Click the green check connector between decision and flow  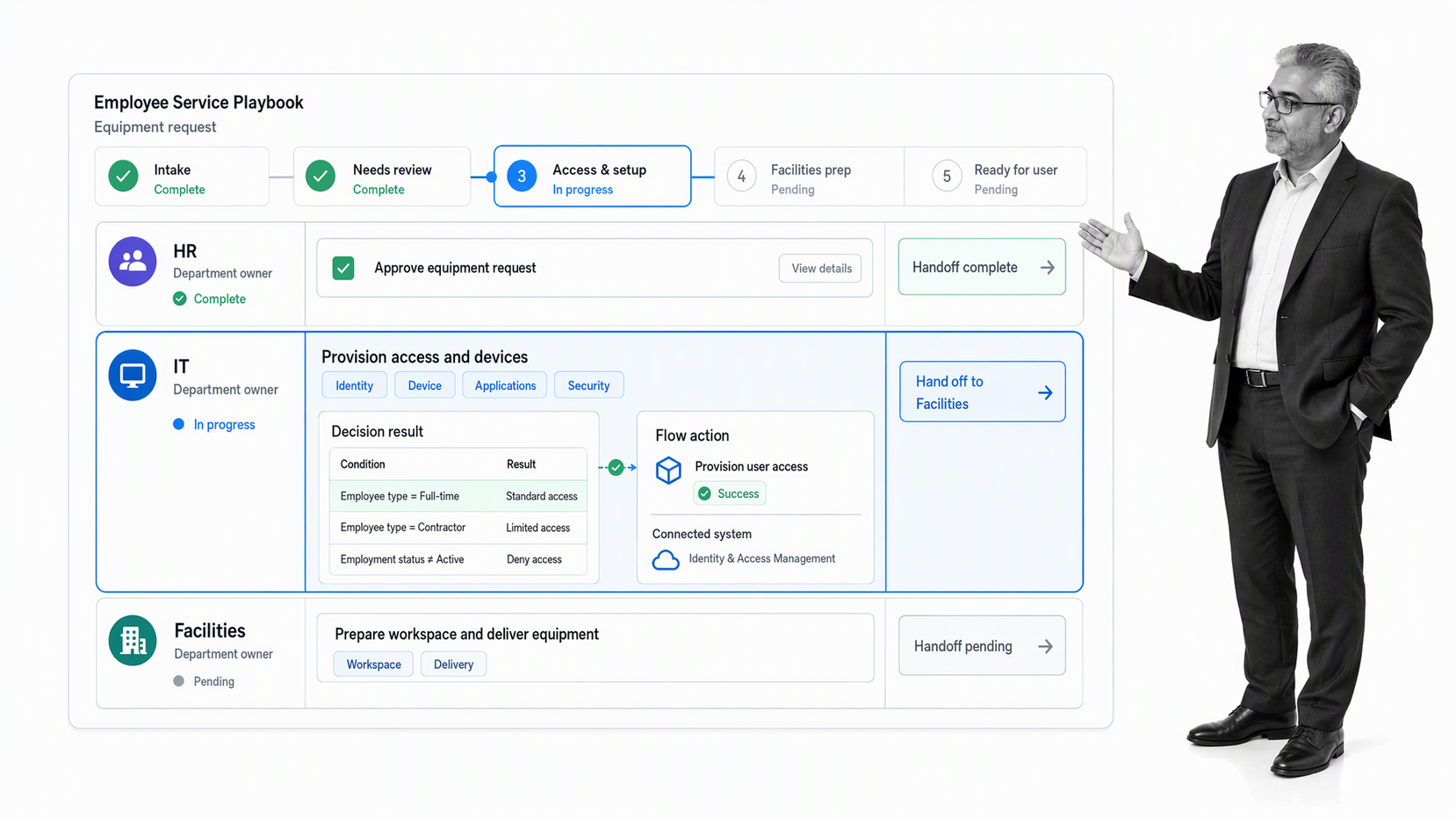click(x=616, y=467)
